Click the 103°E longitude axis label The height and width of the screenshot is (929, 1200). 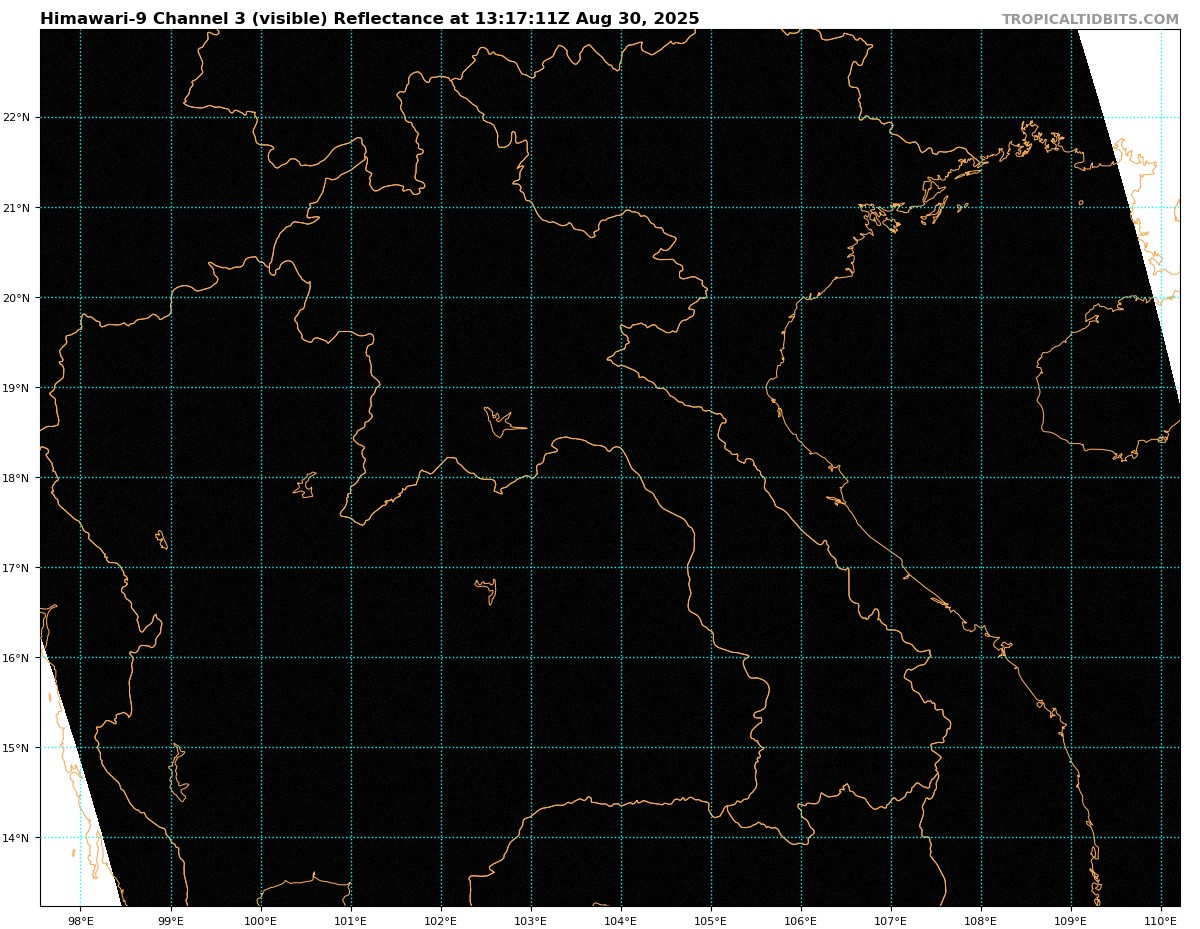coord(531,920)
